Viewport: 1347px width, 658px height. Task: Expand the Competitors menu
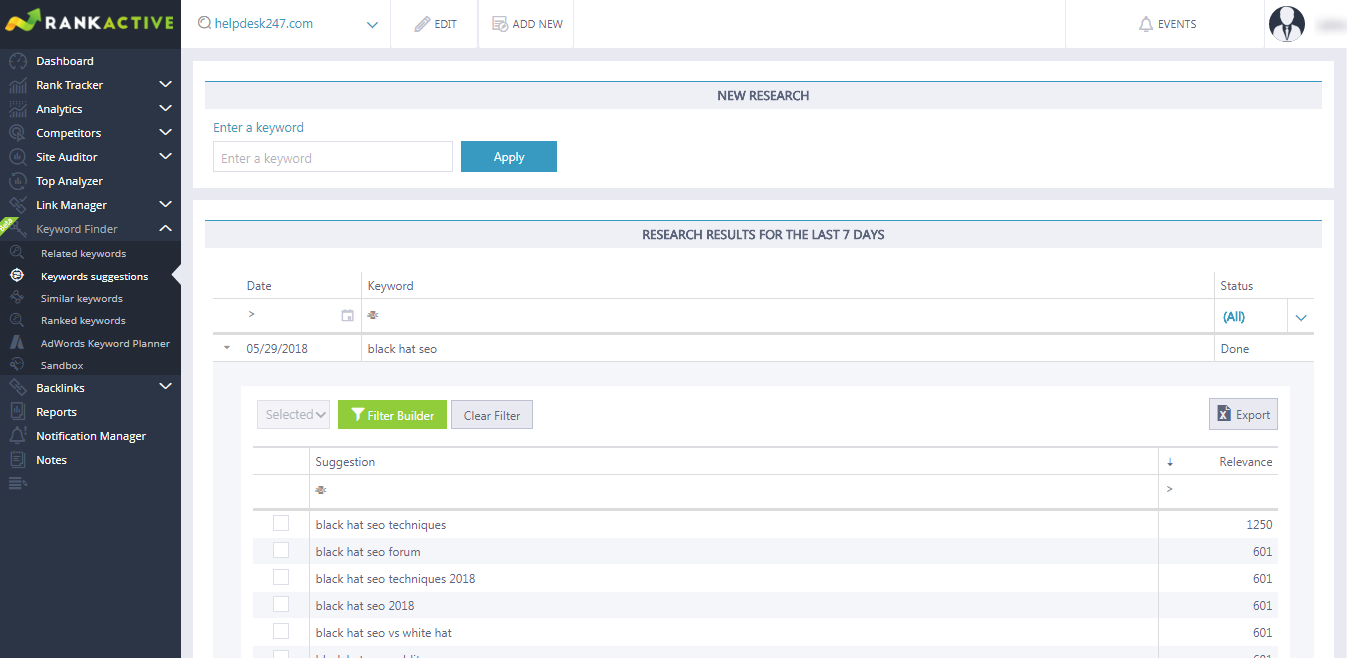[x=166, y=133]
